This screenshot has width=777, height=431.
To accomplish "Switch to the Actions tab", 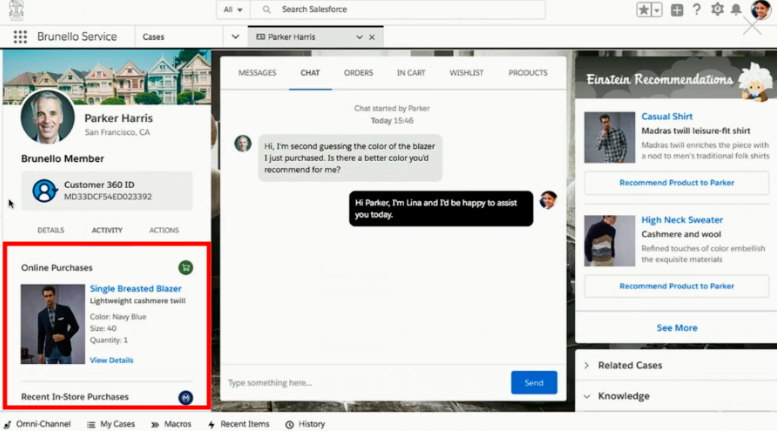I will [164, 230].
